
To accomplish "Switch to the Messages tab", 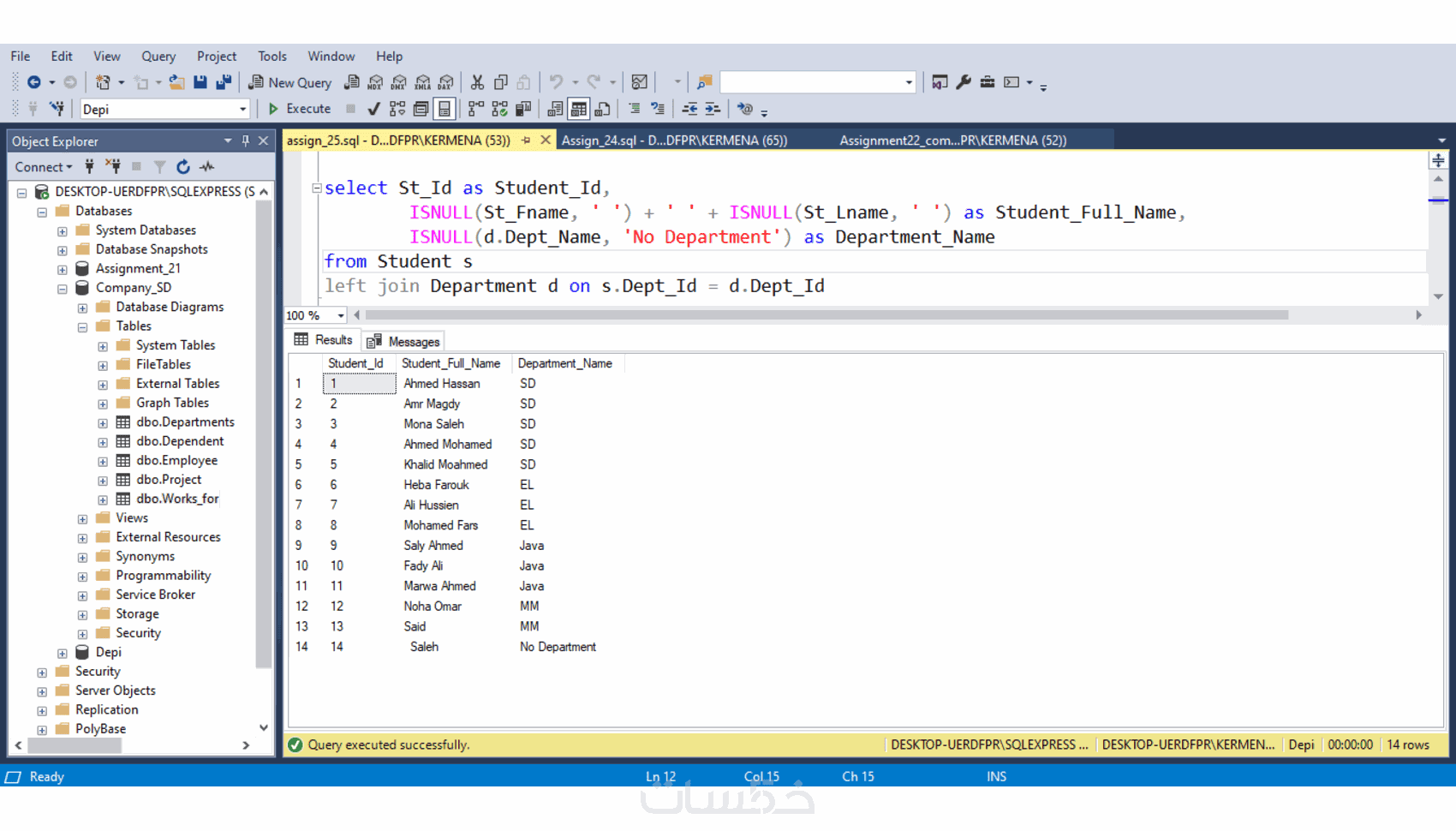I will pos(403,341).
